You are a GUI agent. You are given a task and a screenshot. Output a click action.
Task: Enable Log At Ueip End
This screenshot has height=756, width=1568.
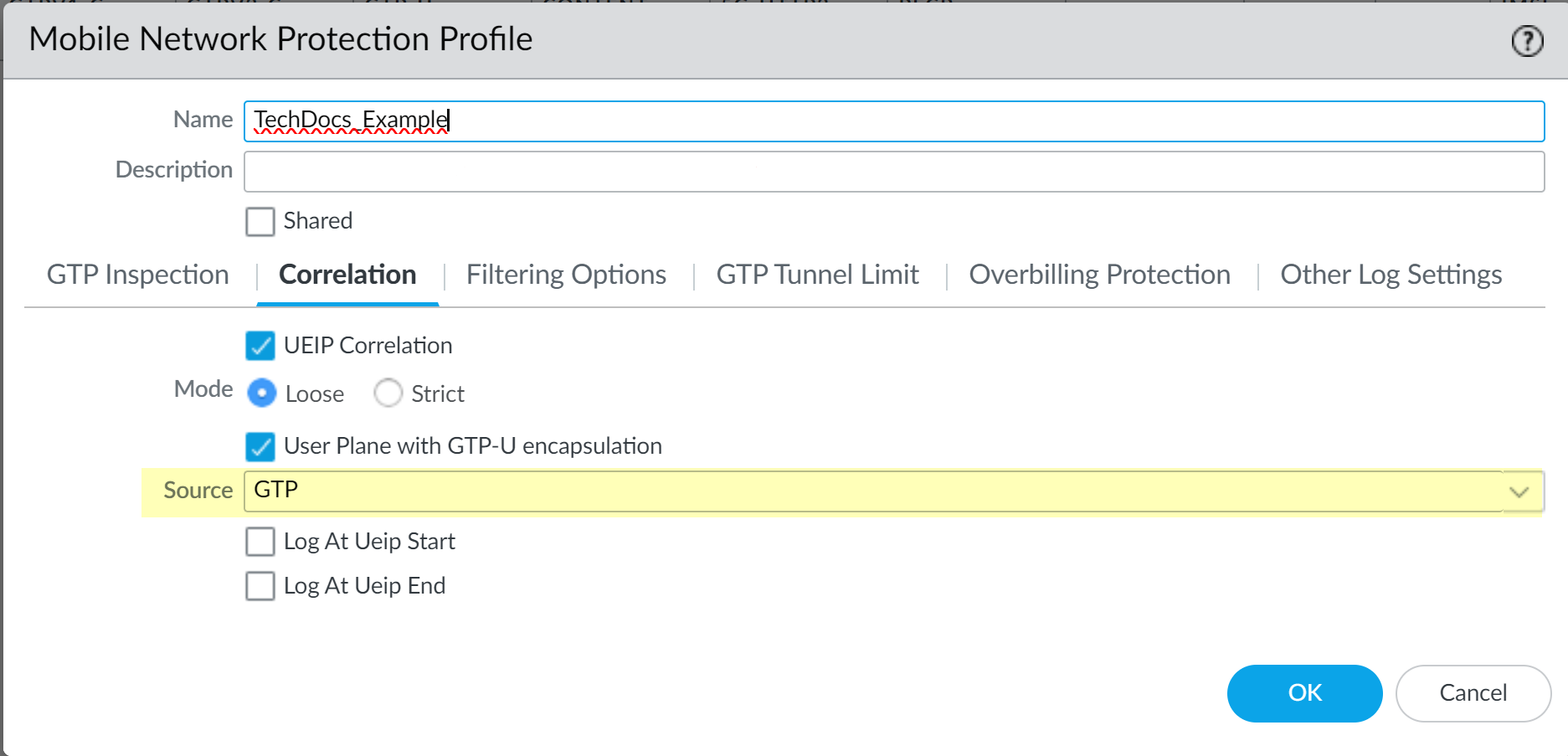(260, 586)
